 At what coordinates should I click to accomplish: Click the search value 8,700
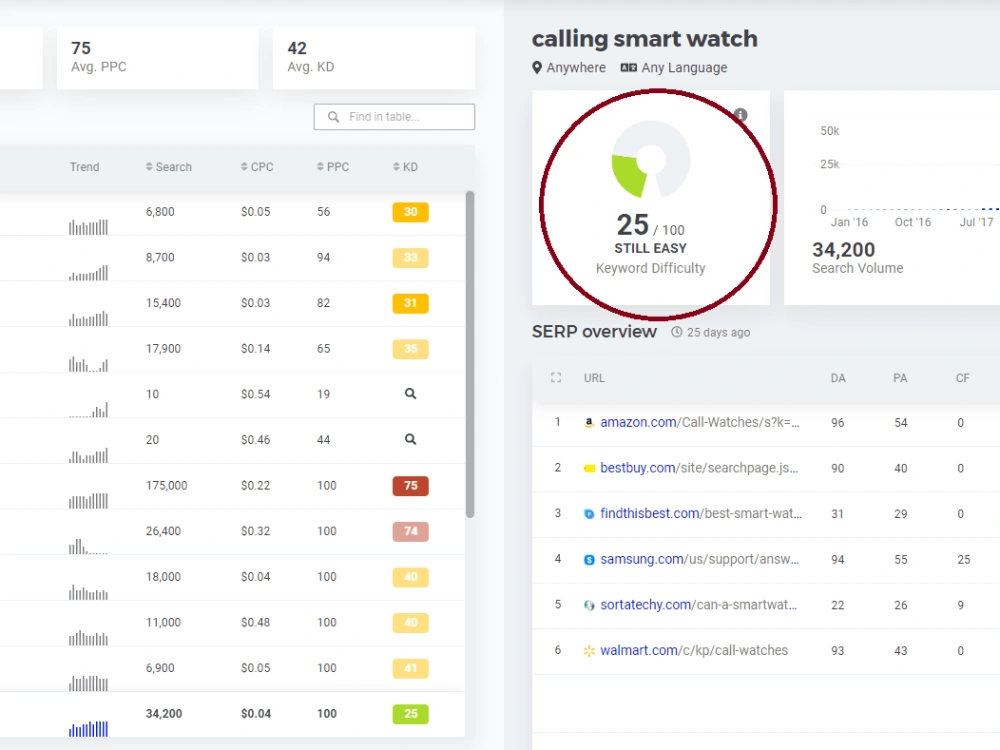(x=160, y=258)
